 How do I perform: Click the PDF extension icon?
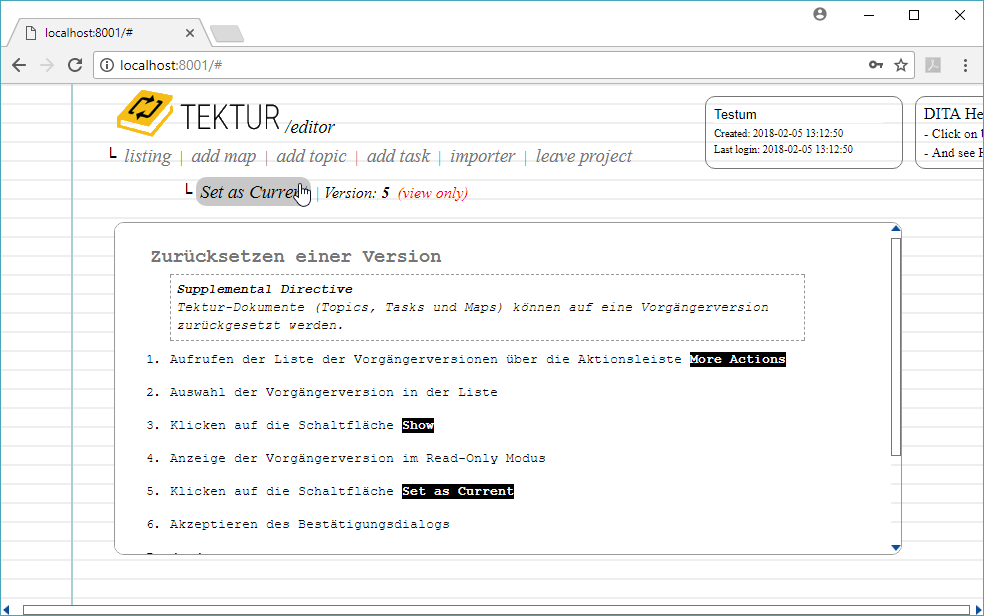coord(933,65)
